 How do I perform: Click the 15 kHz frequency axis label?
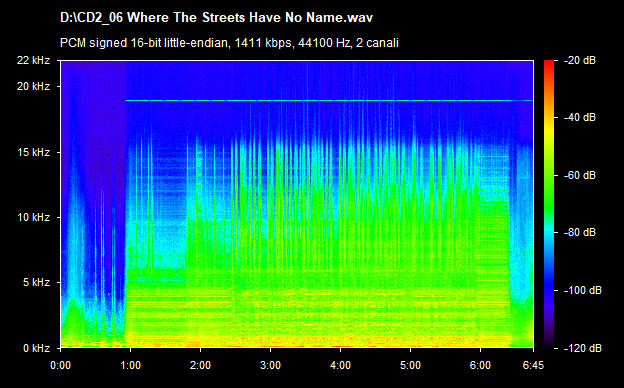tap(33, 152)
